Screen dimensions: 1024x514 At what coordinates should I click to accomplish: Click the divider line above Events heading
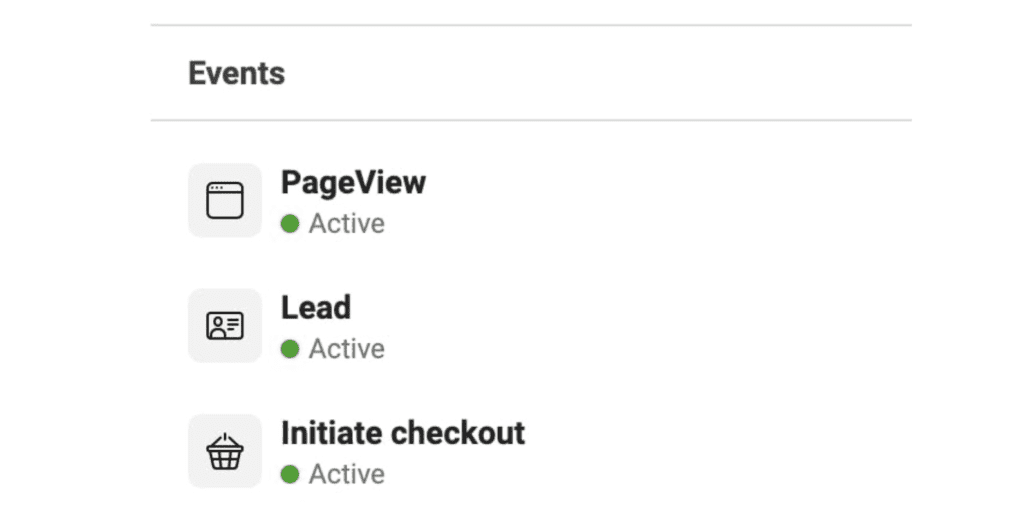click(531, 25)
